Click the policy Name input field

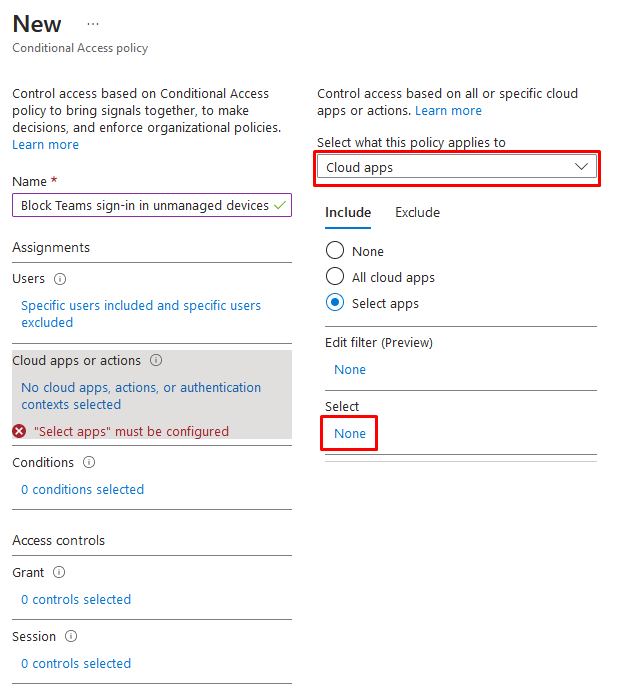coord(152,205)
